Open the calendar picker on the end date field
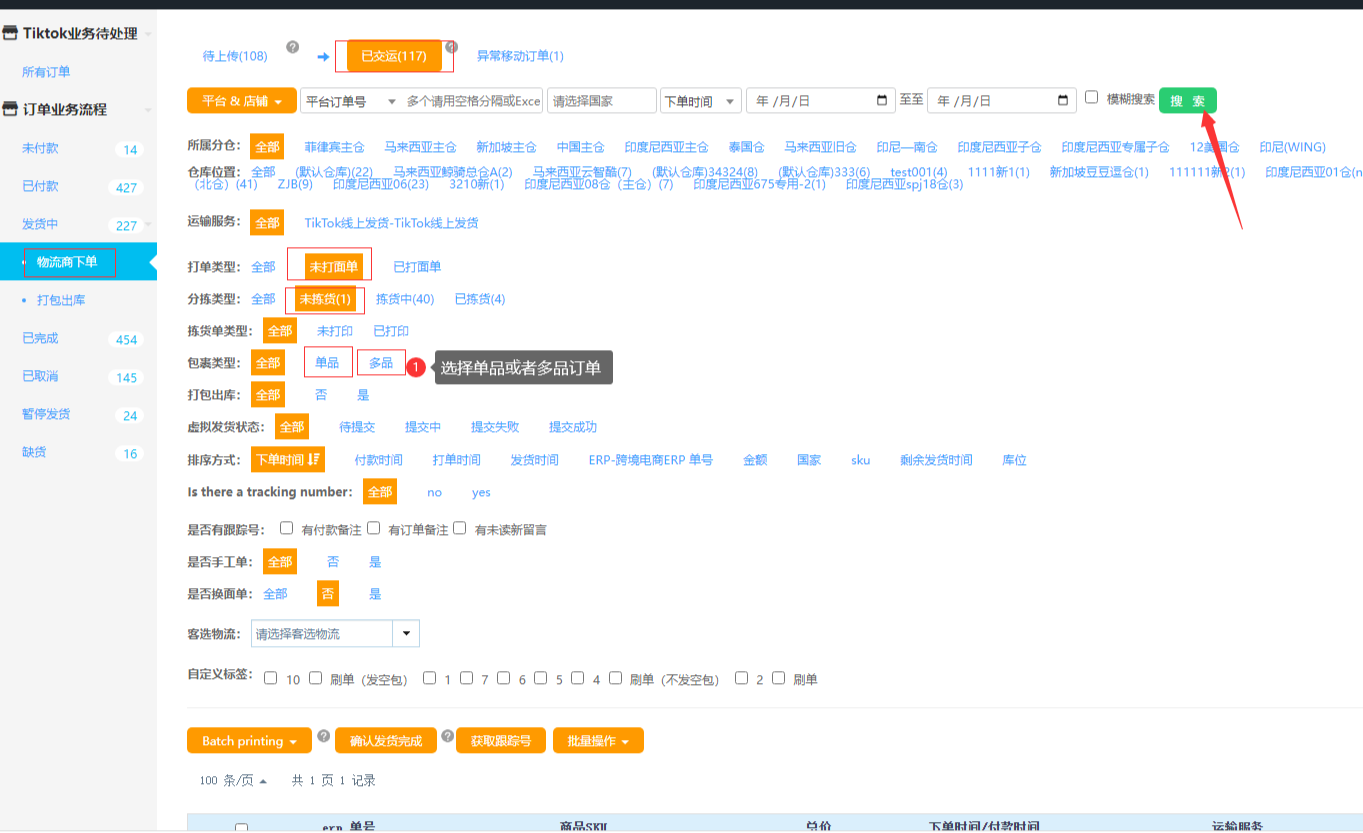This screenshot has width=1363, height=833. [1063, 101]
